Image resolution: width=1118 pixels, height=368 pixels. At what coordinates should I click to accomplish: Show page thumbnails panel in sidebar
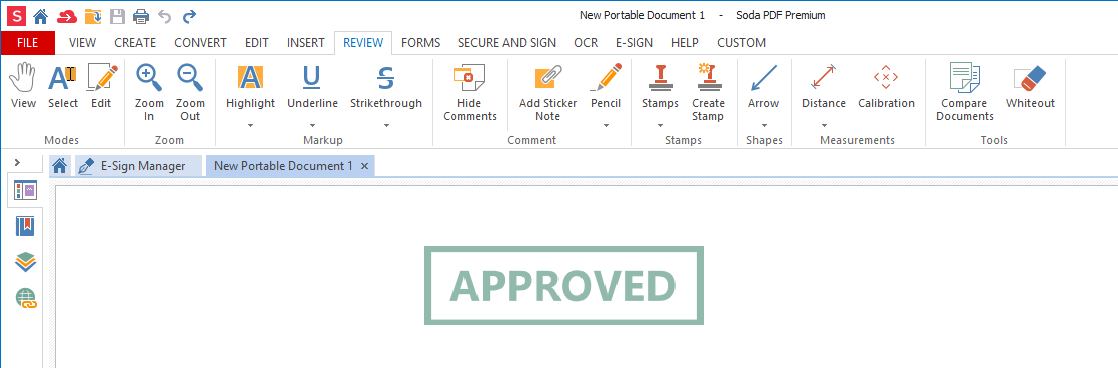(25, 190)
